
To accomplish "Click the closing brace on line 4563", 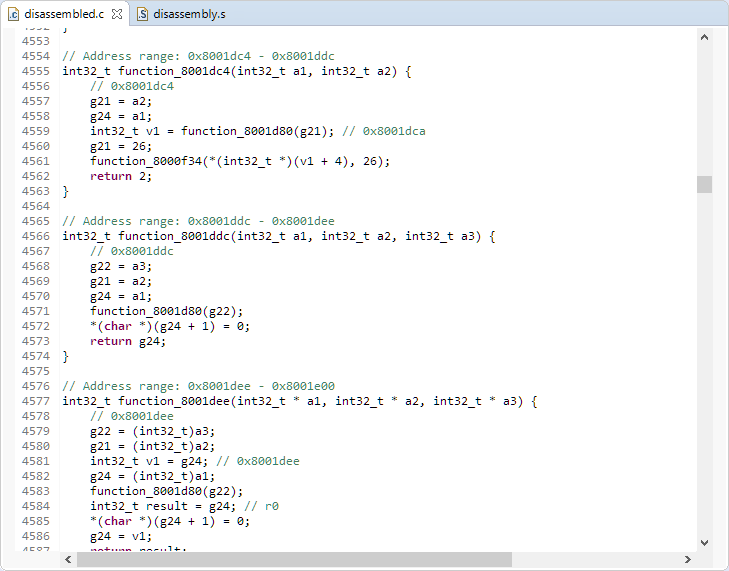I will pos(66,191).
